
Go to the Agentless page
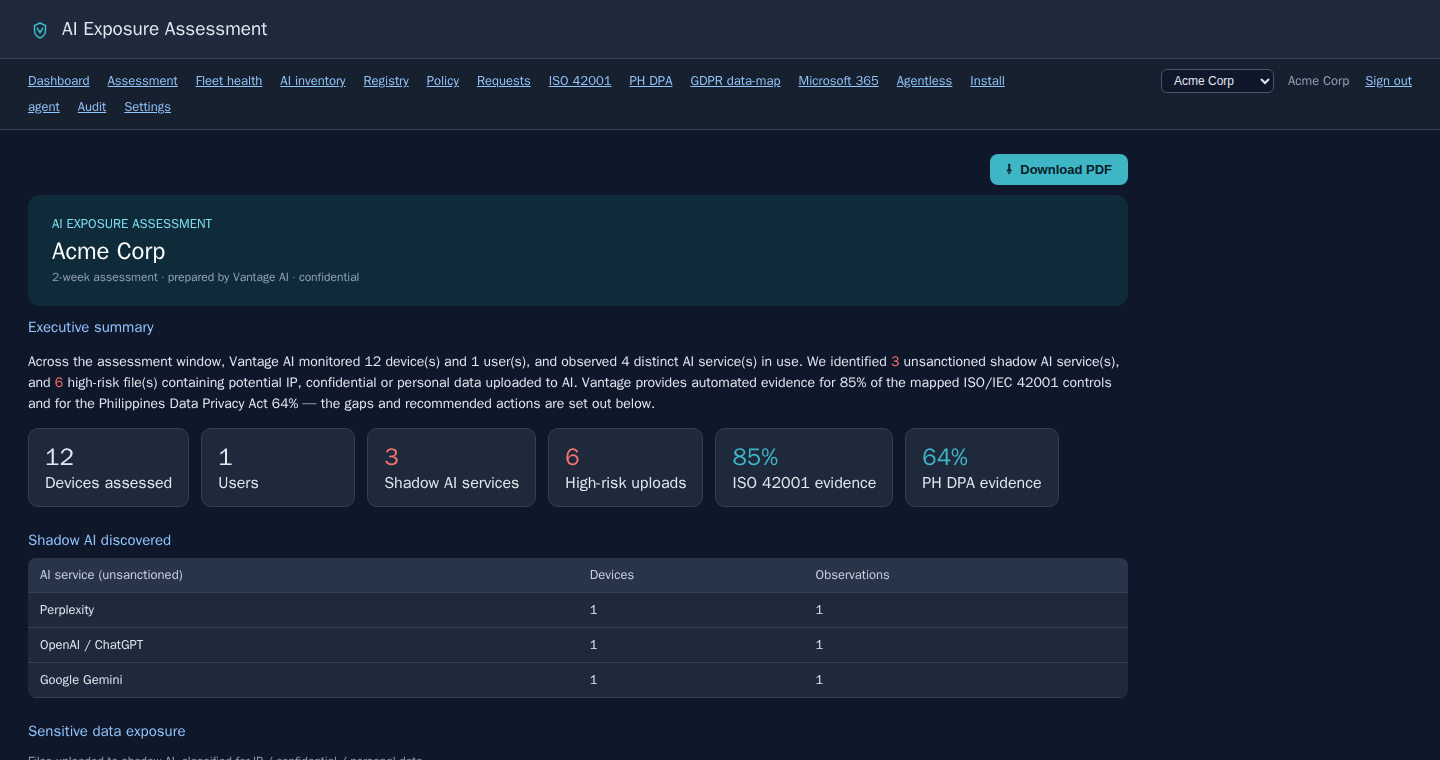point(924,81)
